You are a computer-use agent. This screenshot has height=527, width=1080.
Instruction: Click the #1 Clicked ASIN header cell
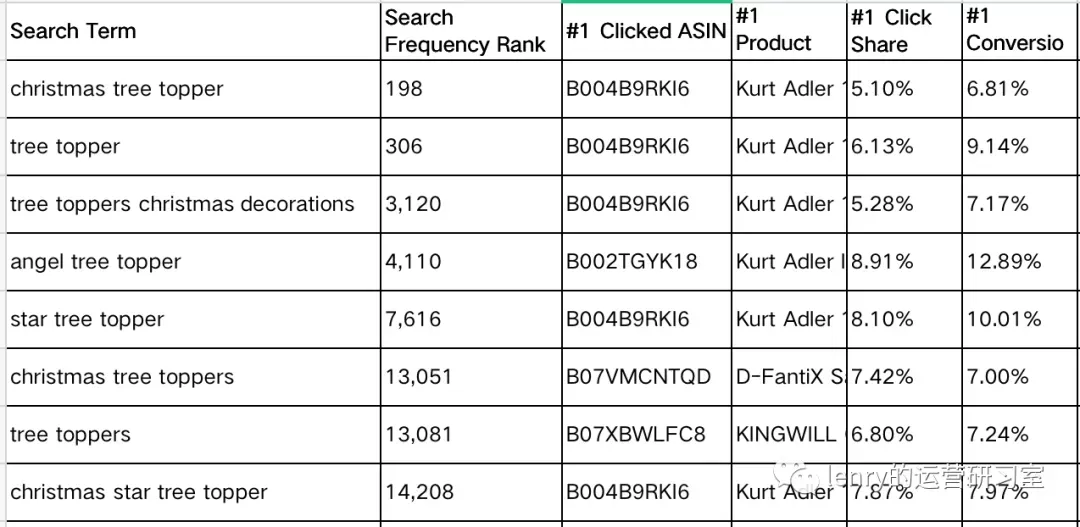(647, 32)
